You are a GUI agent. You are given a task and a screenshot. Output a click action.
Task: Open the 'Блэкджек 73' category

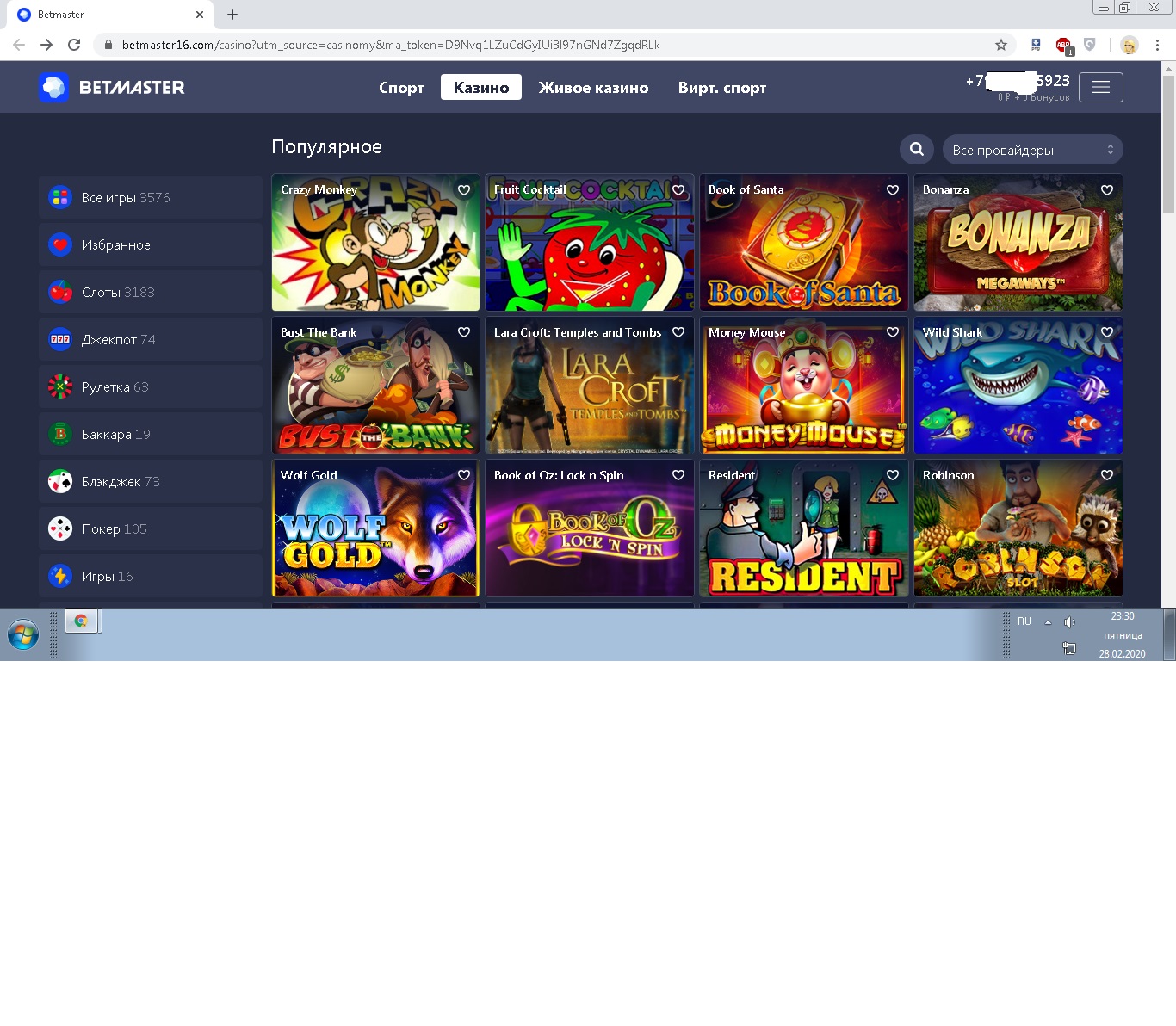pyautogui.click(x=151, y=481)
